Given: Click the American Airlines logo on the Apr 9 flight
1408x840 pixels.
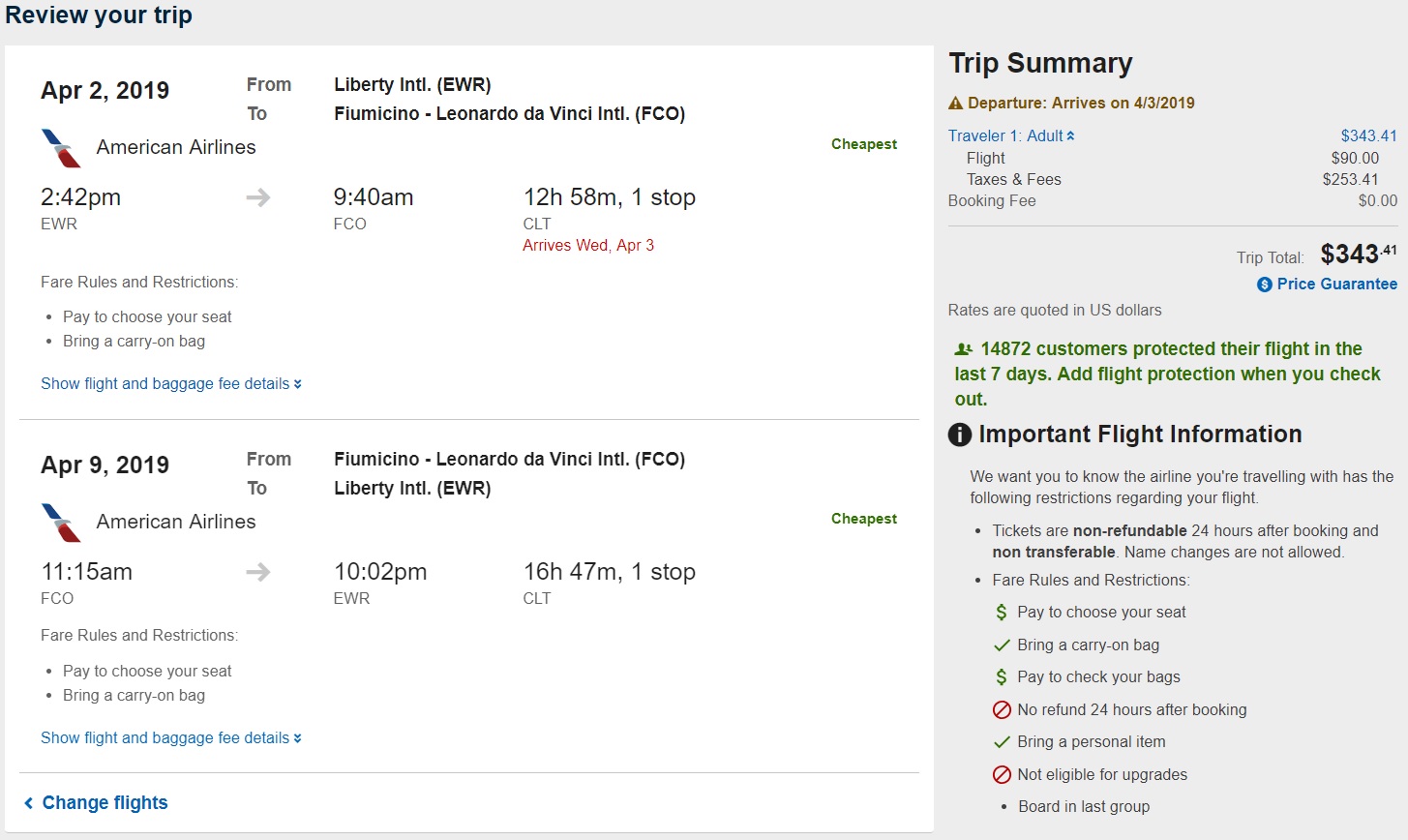Looking at the screenshot, I should (61, 523).
